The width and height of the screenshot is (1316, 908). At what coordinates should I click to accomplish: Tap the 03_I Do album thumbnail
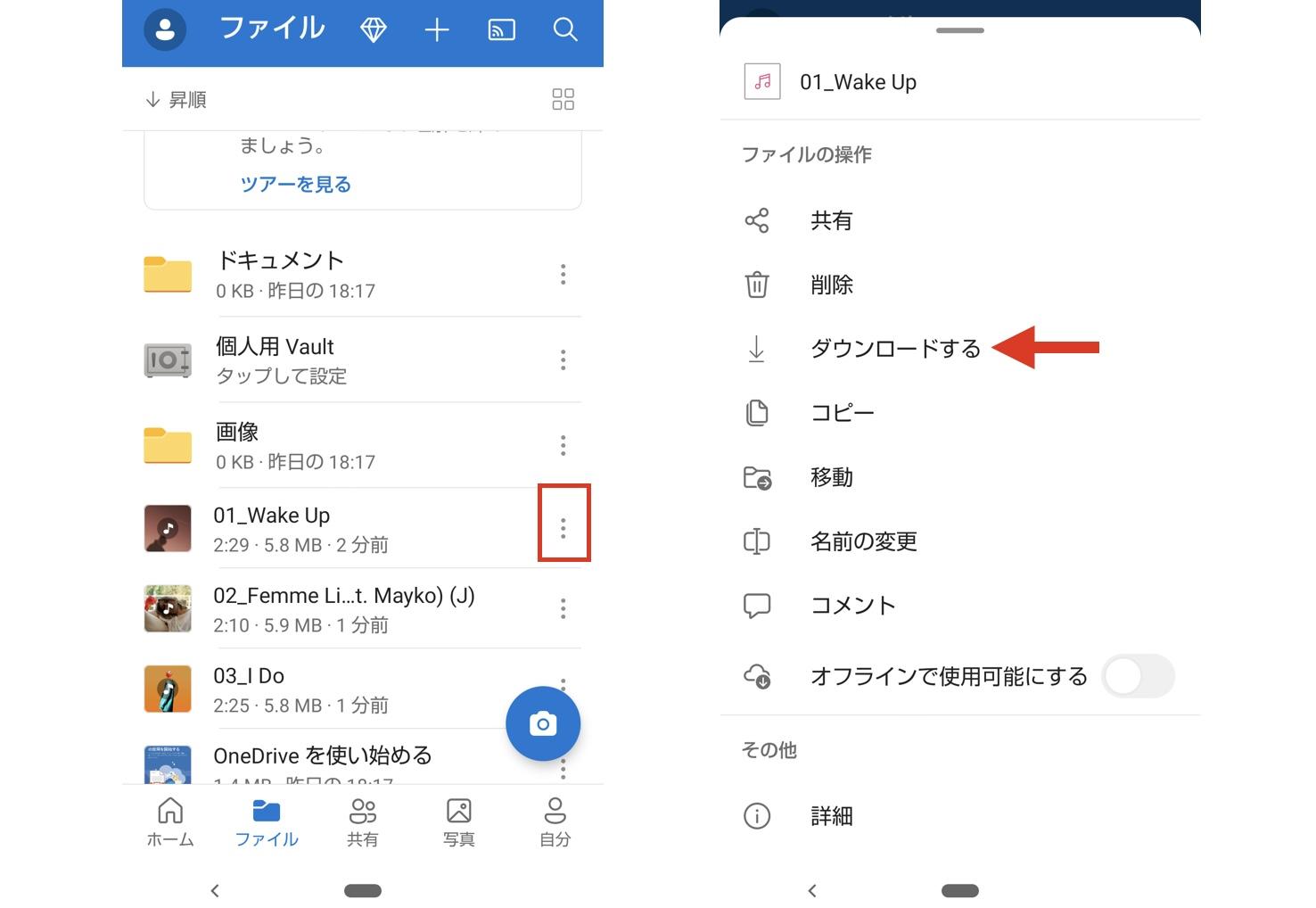coord(168,689)
